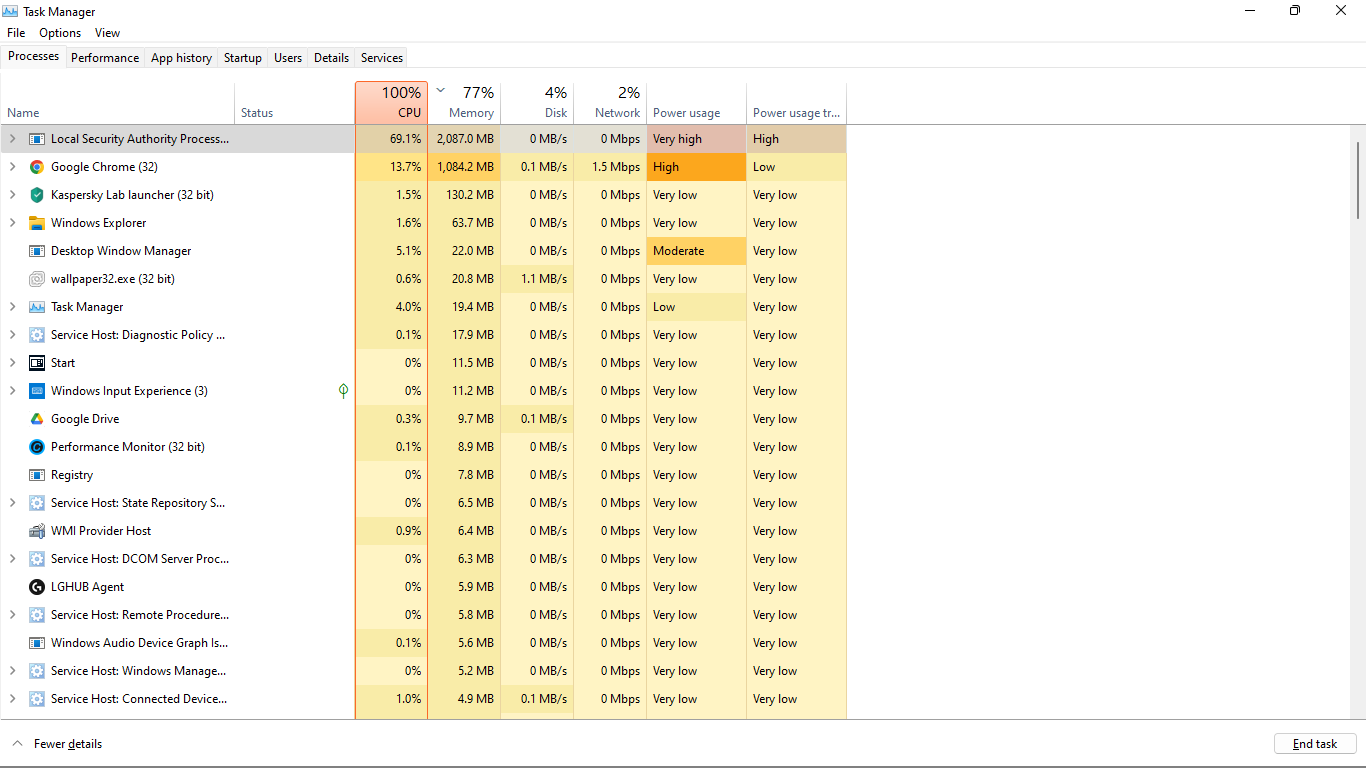This screenshot has width=1366, height=768.
Task: Open the File menu
Action: tap(16, 33)
